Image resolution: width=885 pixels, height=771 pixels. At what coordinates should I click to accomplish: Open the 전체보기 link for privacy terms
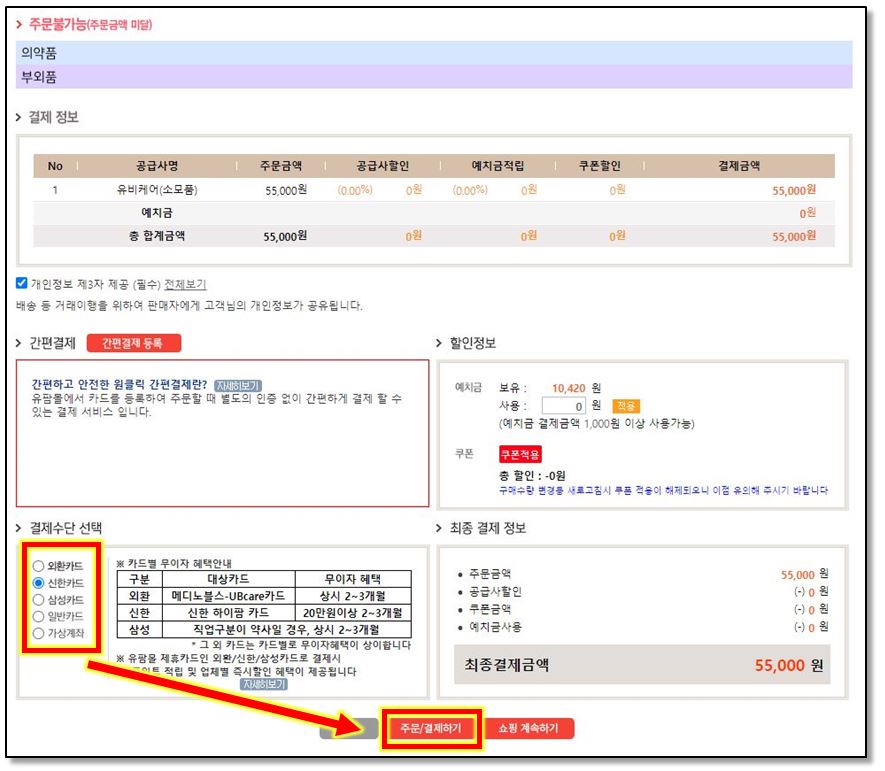185,285
